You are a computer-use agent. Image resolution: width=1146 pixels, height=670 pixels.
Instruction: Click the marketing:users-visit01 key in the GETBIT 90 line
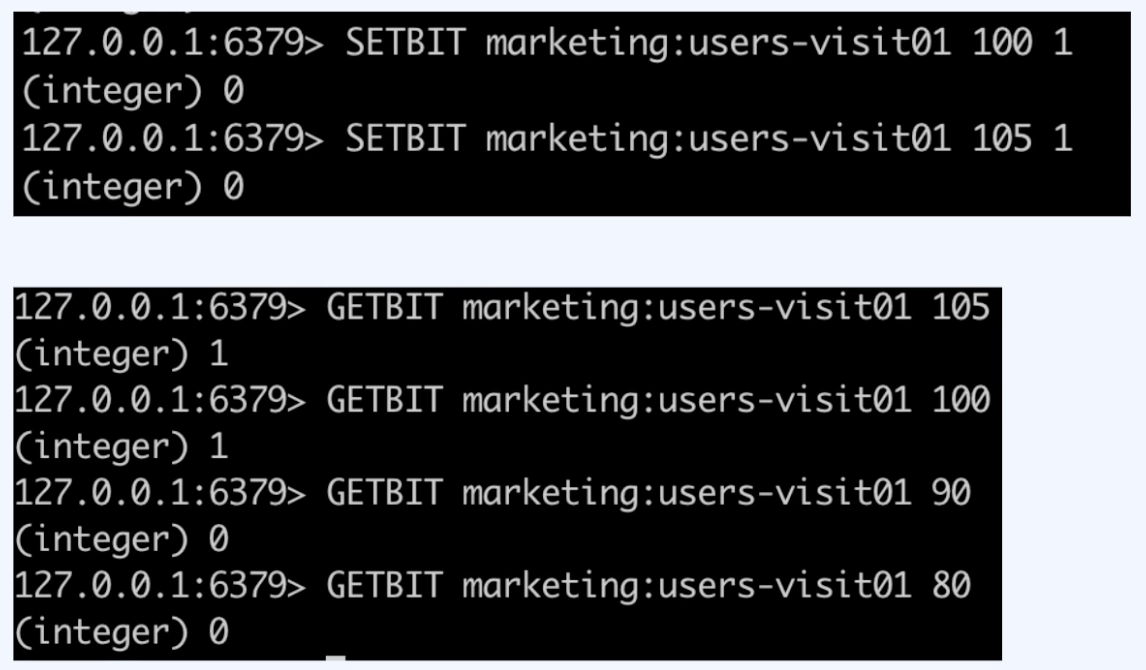point(686,493)
